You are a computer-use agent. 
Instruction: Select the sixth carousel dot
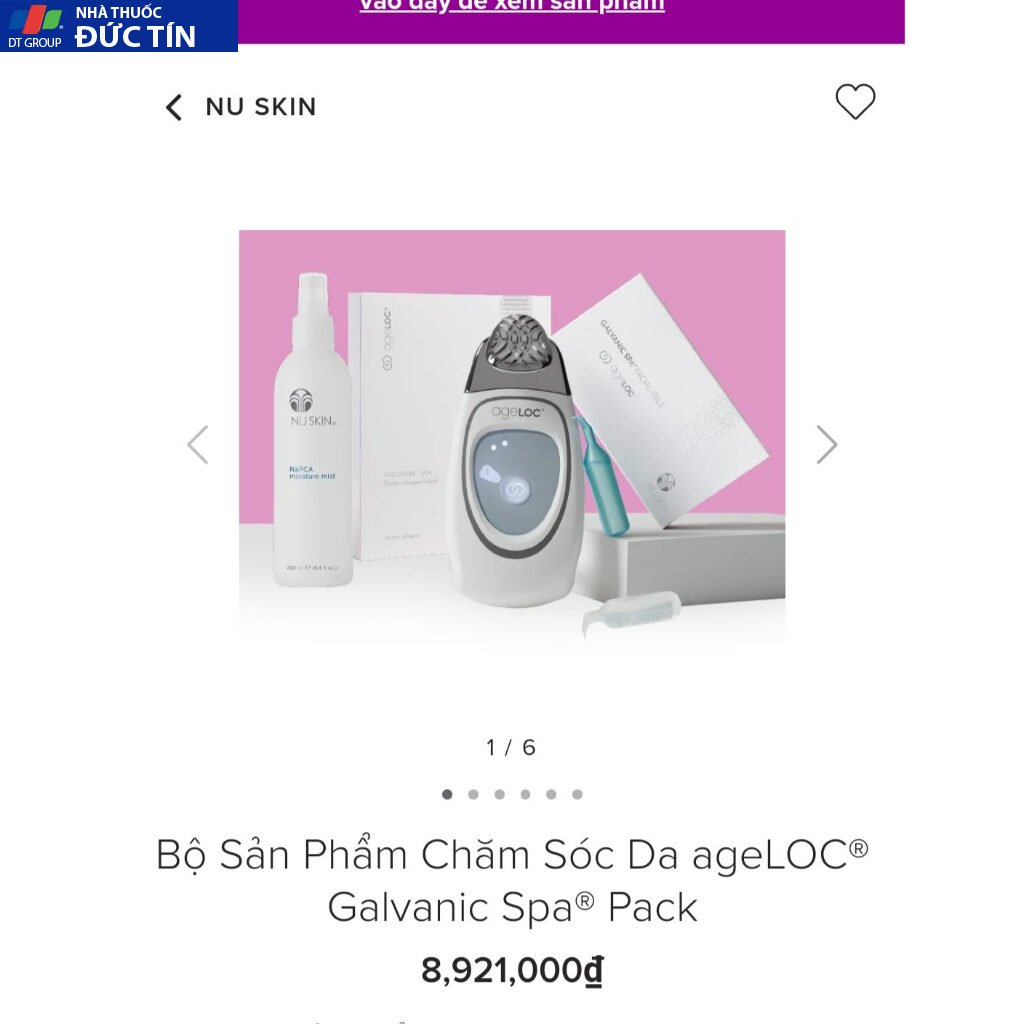click(x=577, y=795)
